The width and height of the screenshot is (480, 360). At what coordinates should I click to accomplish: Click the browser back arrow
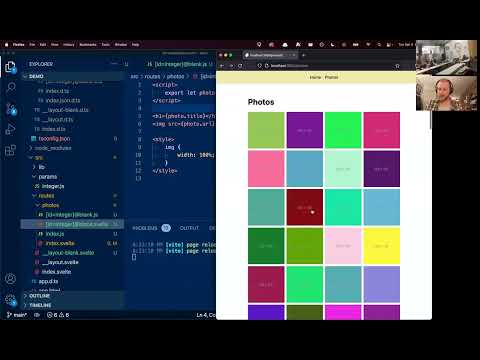(222, 66)
